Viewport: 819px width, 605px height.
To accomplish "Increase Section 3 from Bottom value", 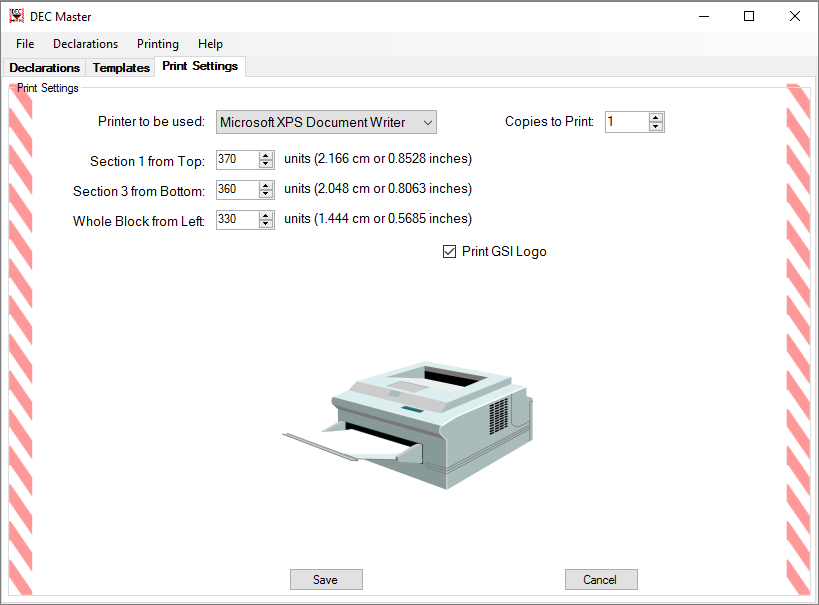I will 266,185.
